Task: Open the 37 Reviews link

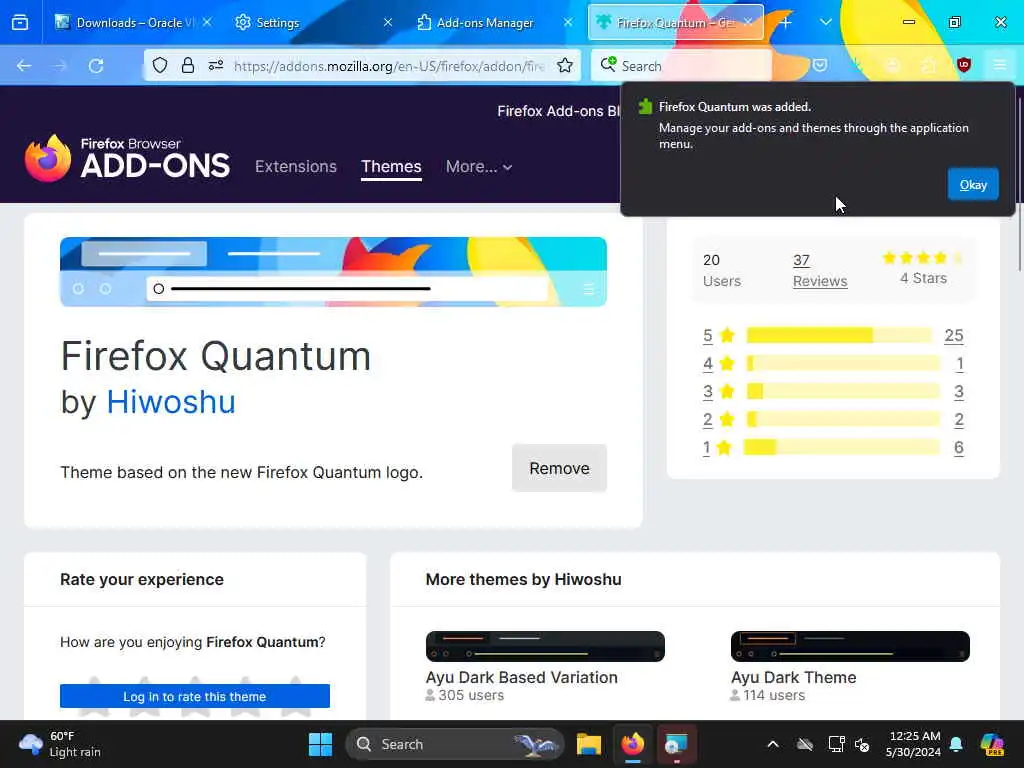Action: pyautogui.click(x=820, y=270)
